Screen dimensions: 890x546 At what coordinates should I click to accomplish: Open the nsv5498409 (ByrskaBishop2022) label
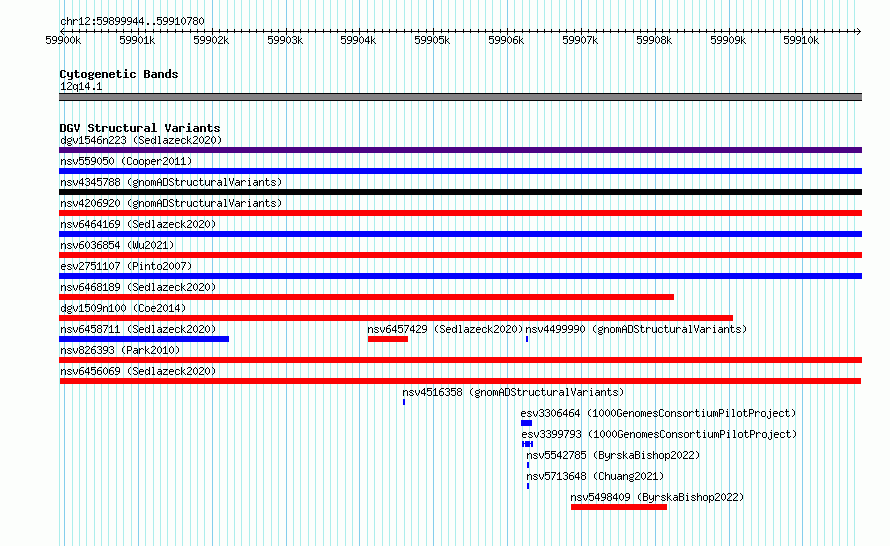(x=657, y=497)
